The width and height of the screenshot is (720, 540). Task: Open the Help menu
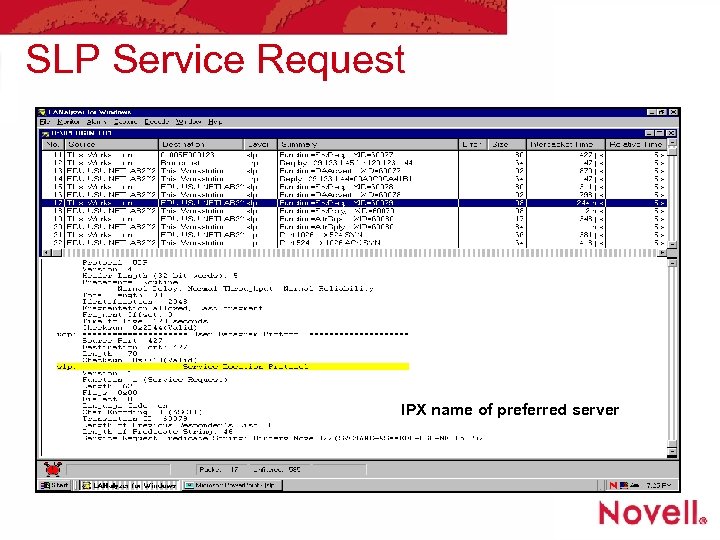[x=214, y=122]
